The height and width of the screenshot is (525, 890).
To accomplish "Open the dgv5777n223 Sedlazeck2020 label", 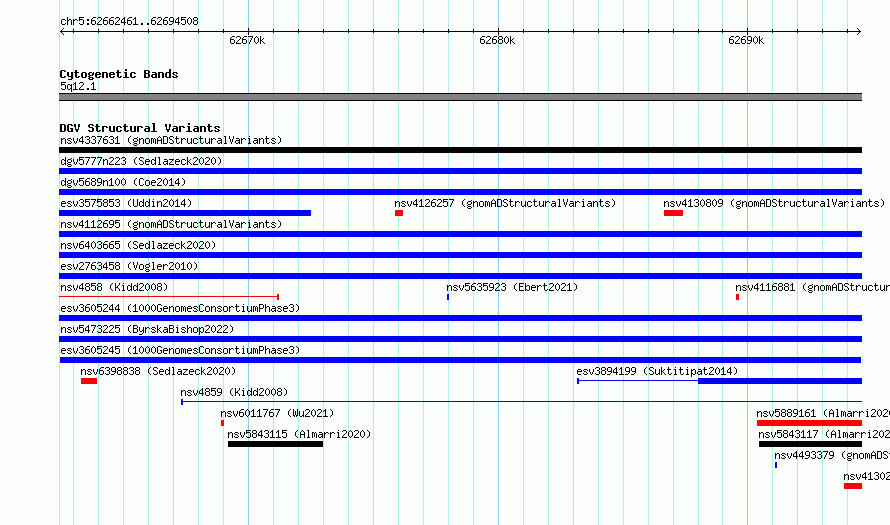I will pyautogui.click(x=141, y=161).
